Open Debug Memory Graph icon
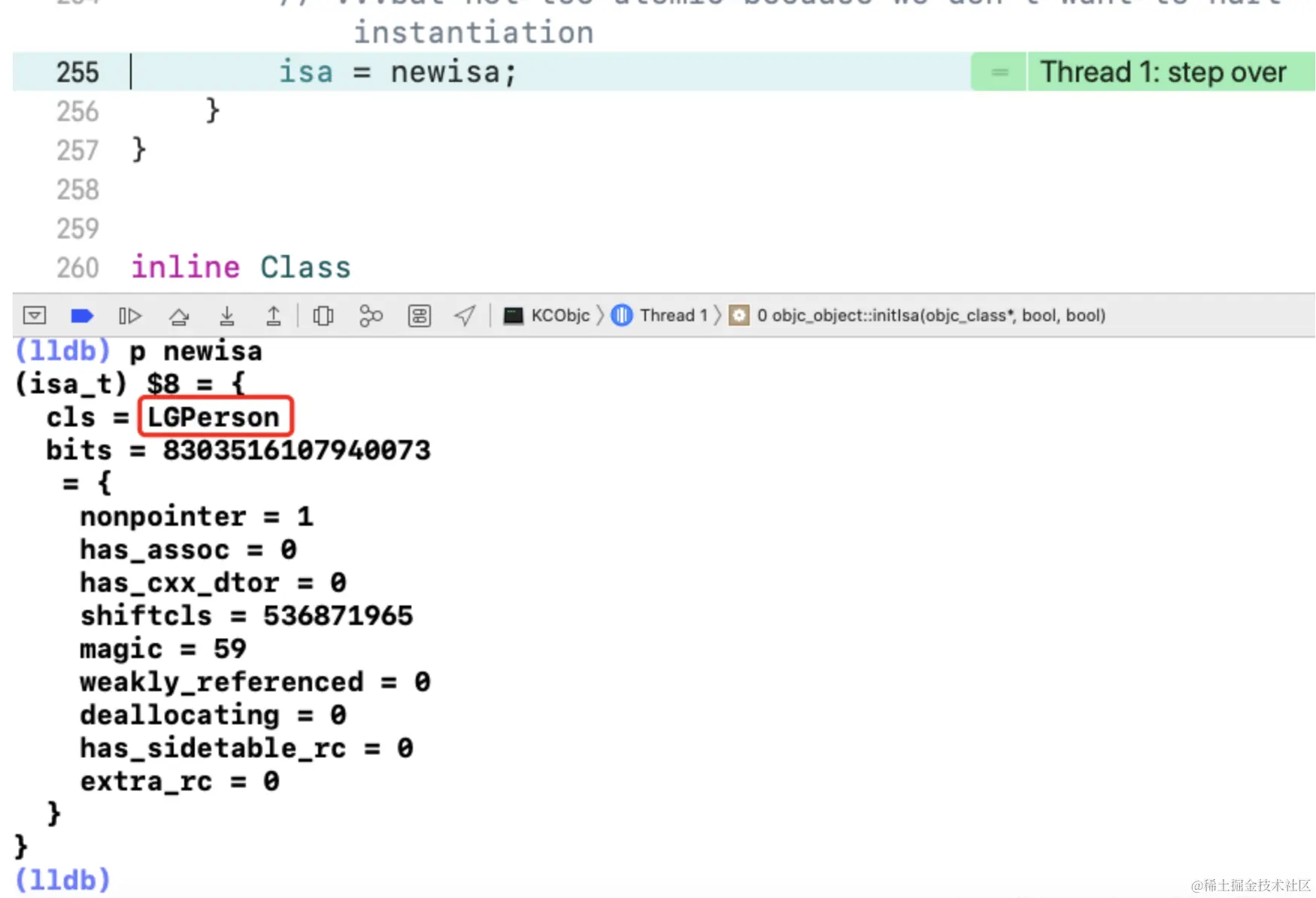 pos(371,316)
